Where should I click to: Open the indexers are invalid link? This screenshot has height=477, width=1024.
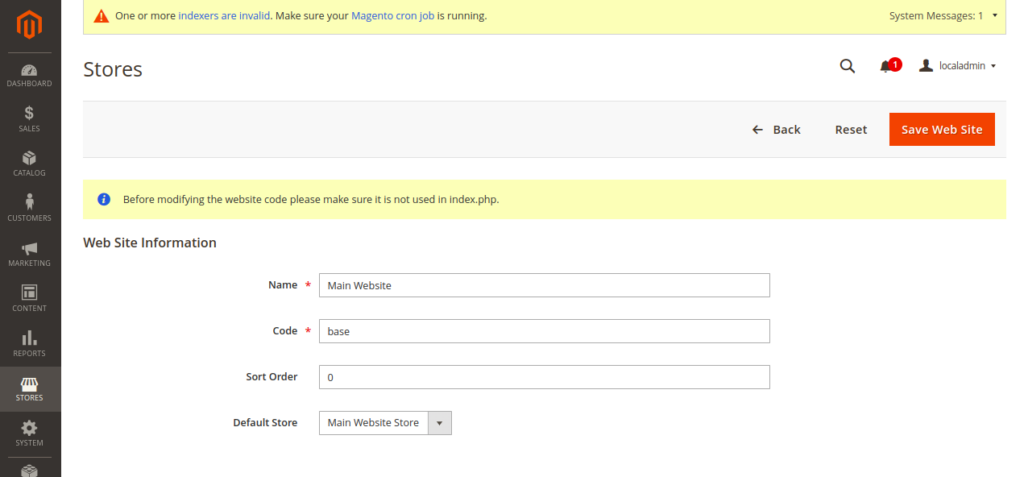click(224, 16)
